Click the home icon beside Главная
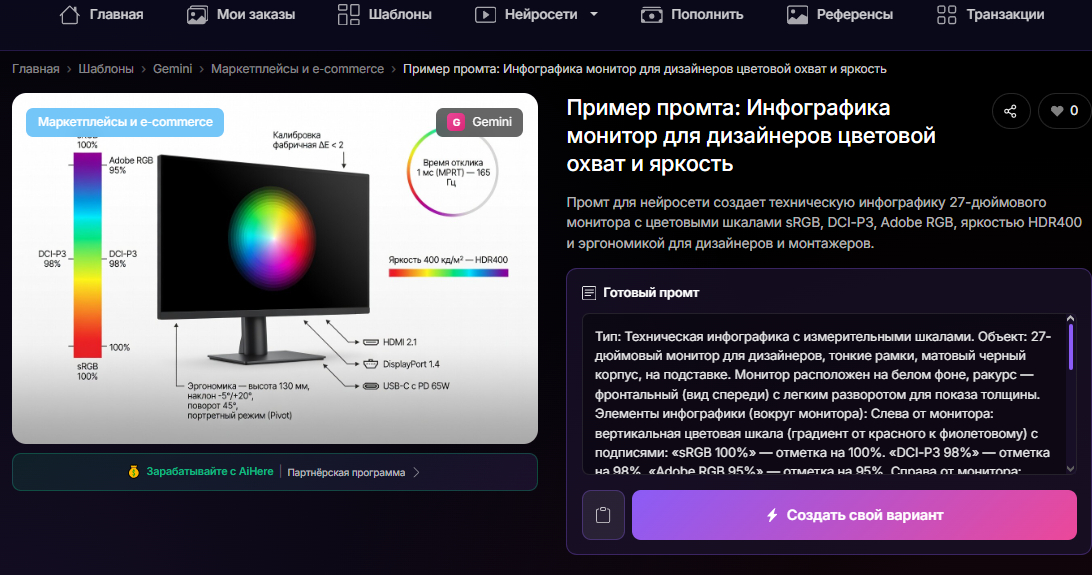This screenshot has width=1092, height=575. coord(70,15)
